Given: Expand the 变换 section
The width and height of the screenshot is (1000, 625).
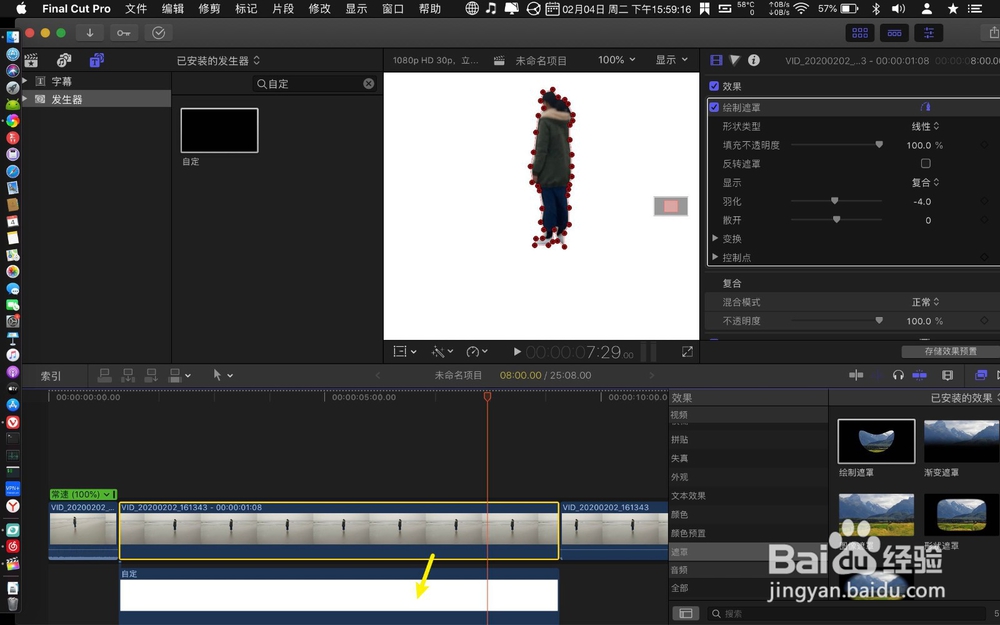Looking at the screenshot, I should (x=715, y=238).
